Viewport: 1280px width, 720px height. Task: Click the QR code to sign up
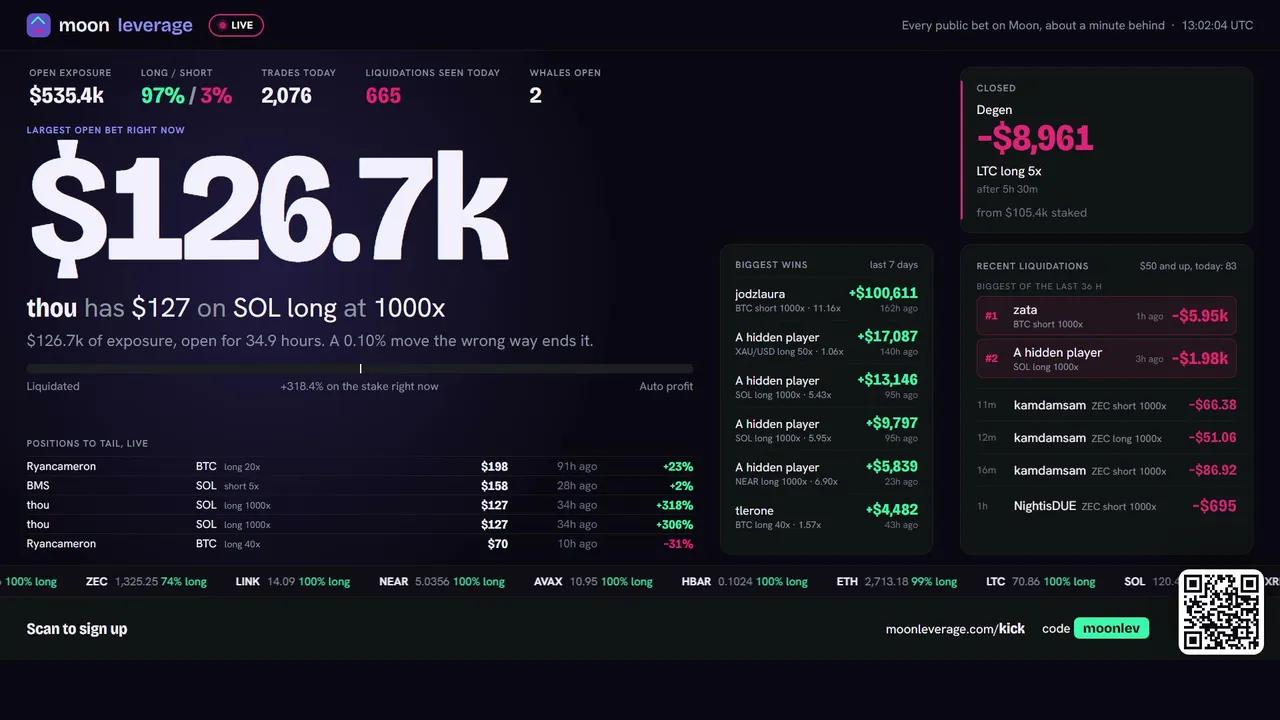click(x=1221, y=612)
